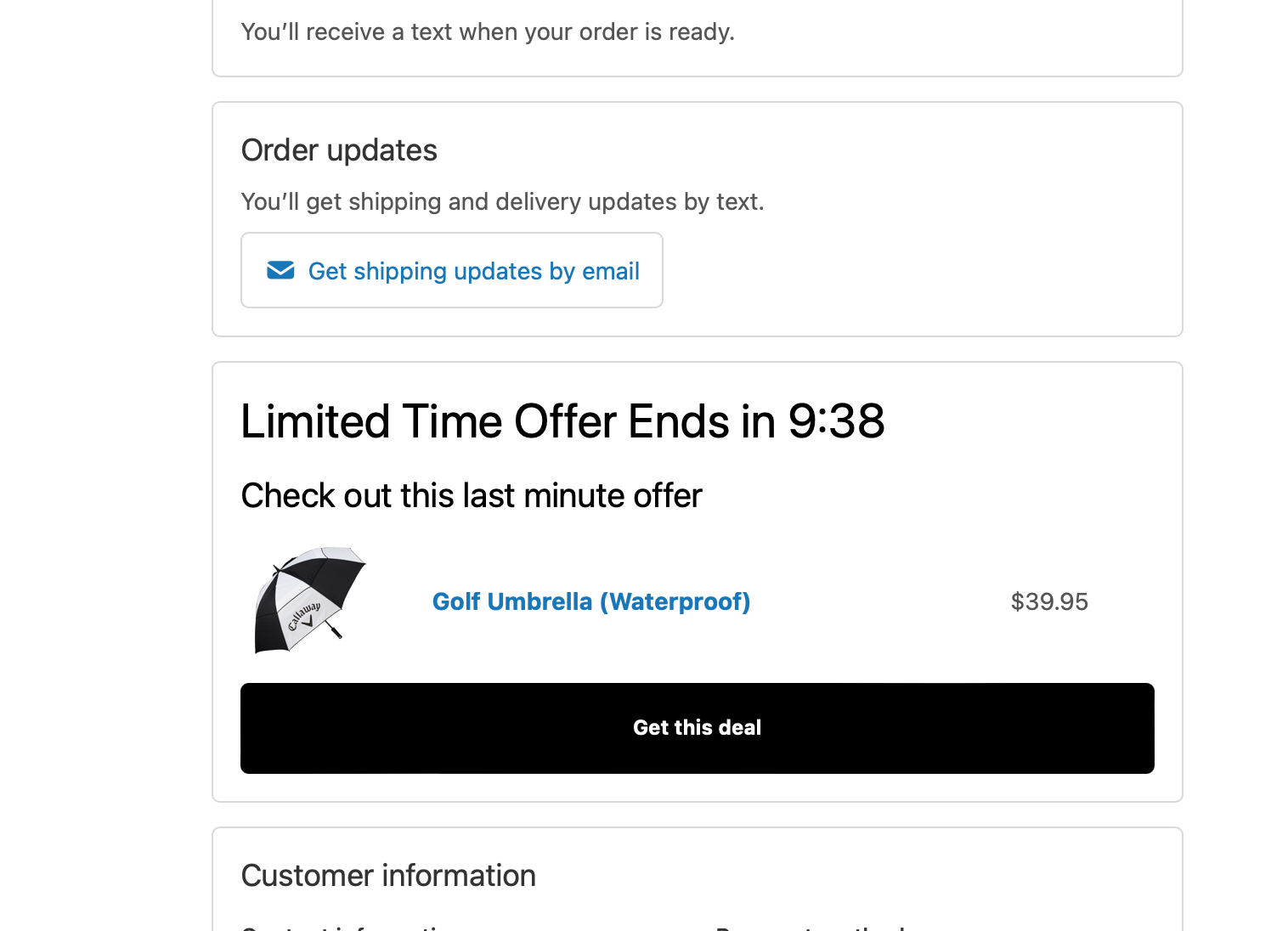
Task: Click the word 'Waterproof' in the product title
Action: tap(675, 601)
